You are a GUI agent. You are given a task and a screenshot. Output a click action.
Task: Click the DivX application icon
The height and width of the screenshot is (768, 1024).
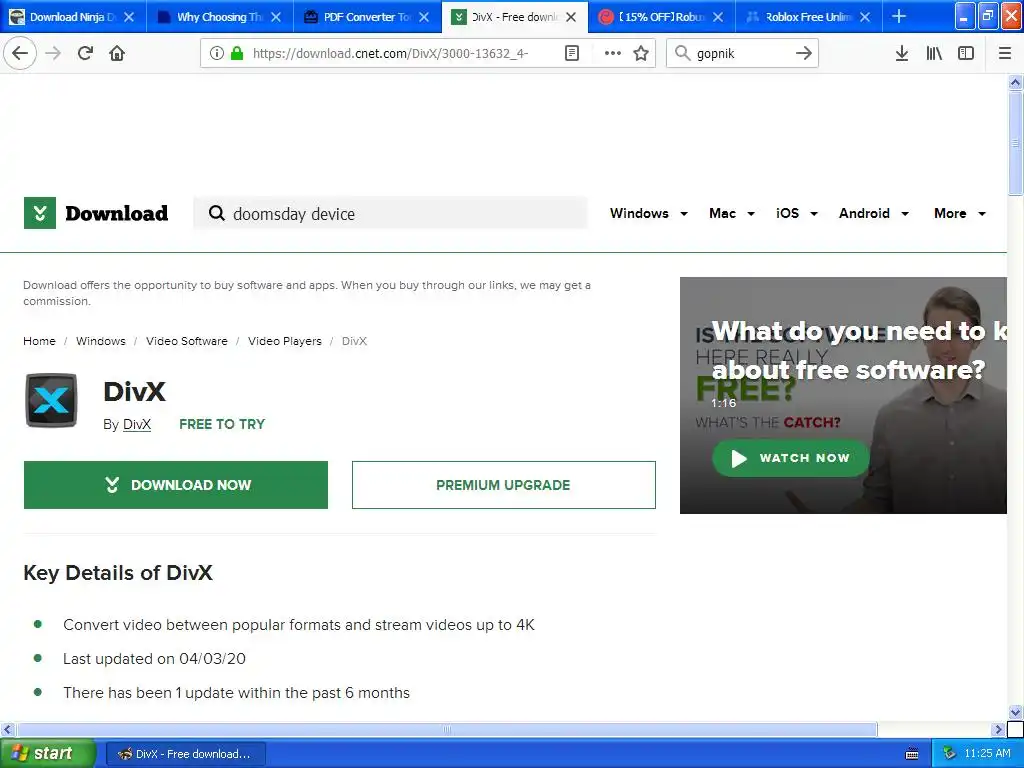coord(51,400)
